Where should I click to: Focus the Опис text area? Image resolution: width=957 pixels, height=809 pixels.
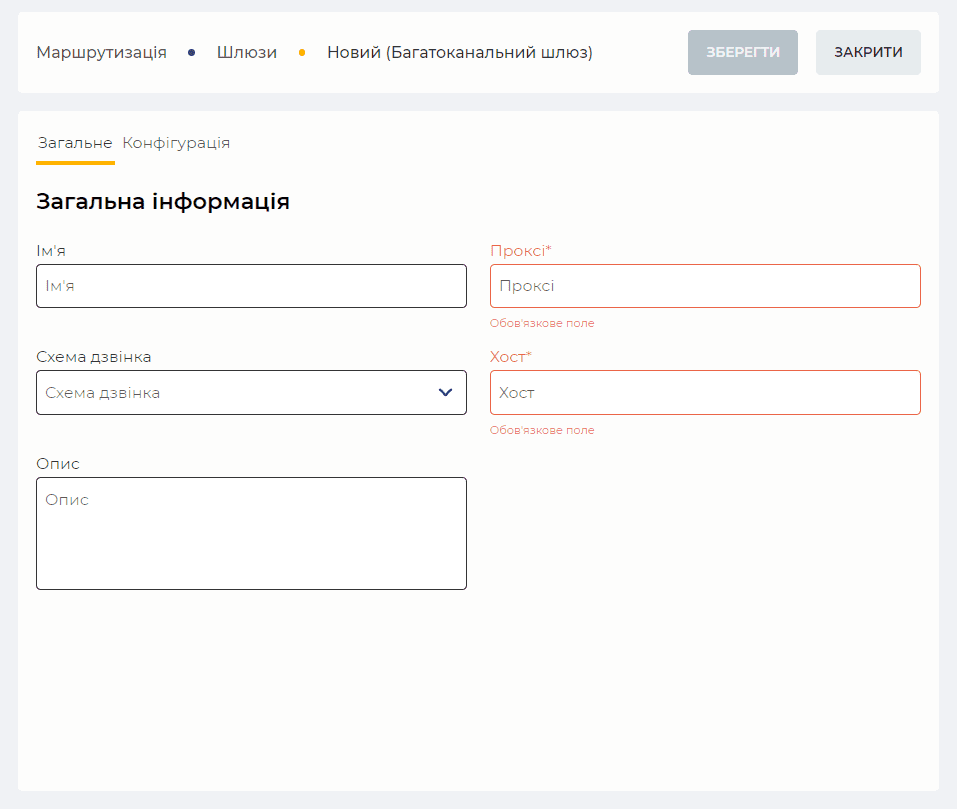(251, 533)
